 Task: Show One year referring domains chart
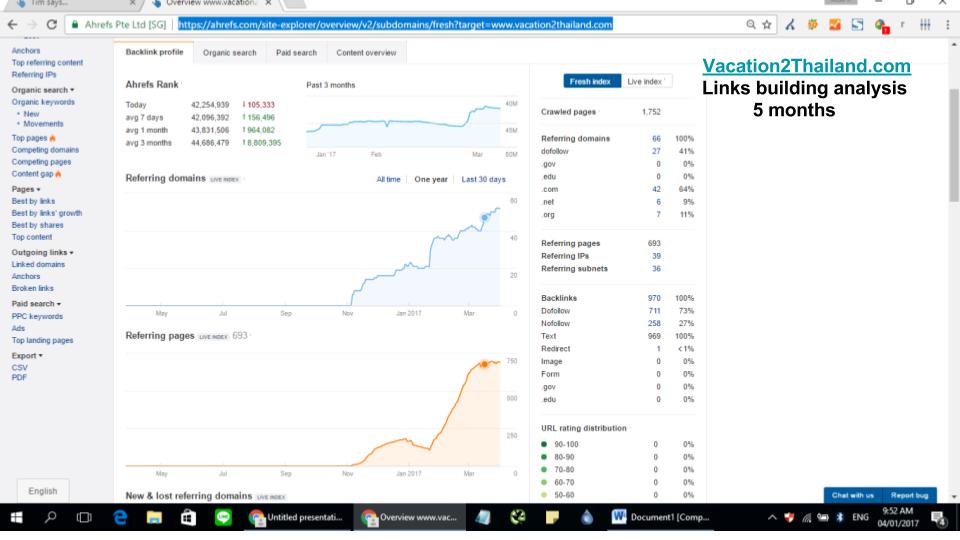pos(431,179)
